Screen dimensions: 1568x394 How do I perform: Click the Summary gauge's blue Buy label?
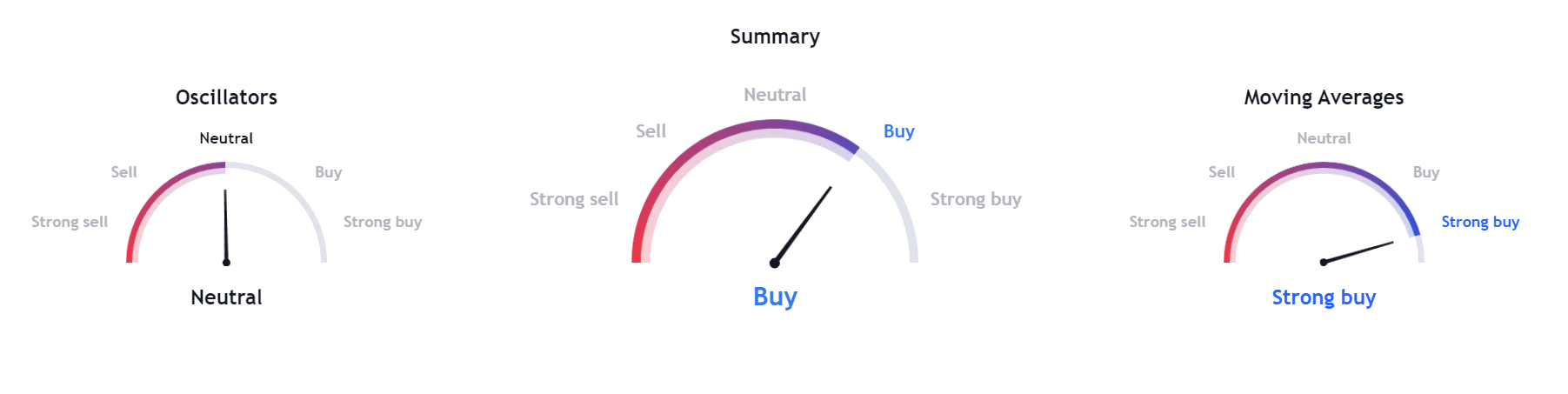[x=898, y=131]
